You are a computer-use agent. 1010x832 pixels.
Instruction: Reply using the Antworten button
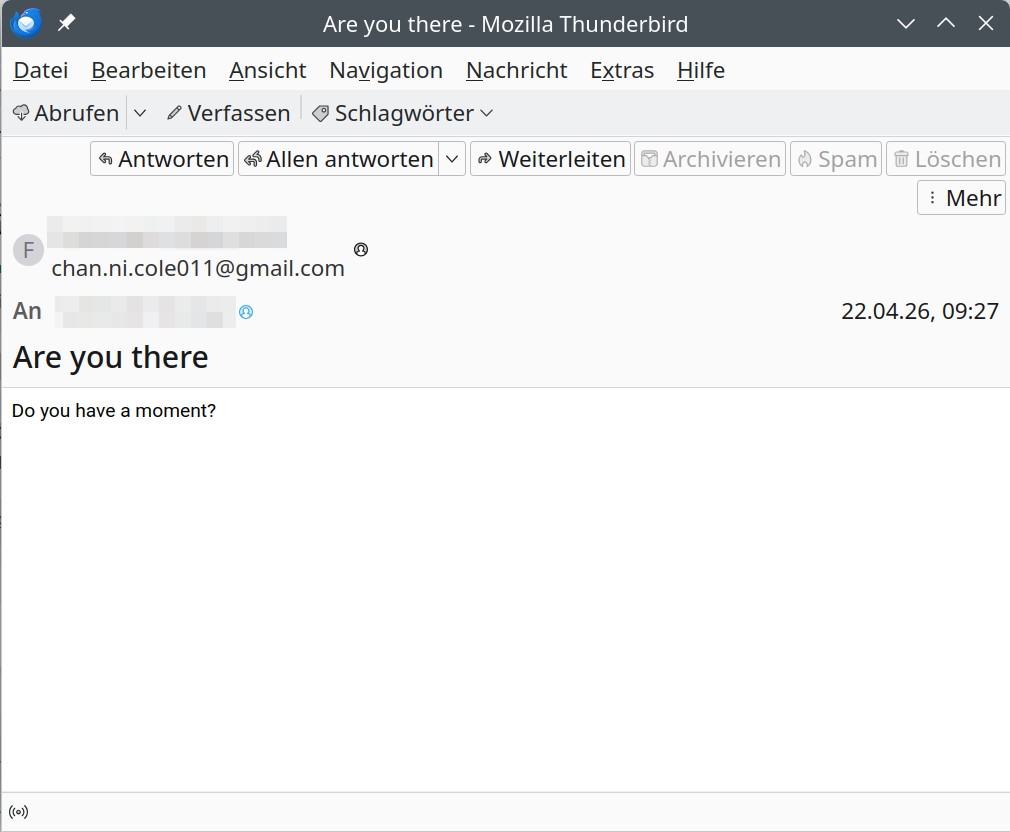pos(162,159)
